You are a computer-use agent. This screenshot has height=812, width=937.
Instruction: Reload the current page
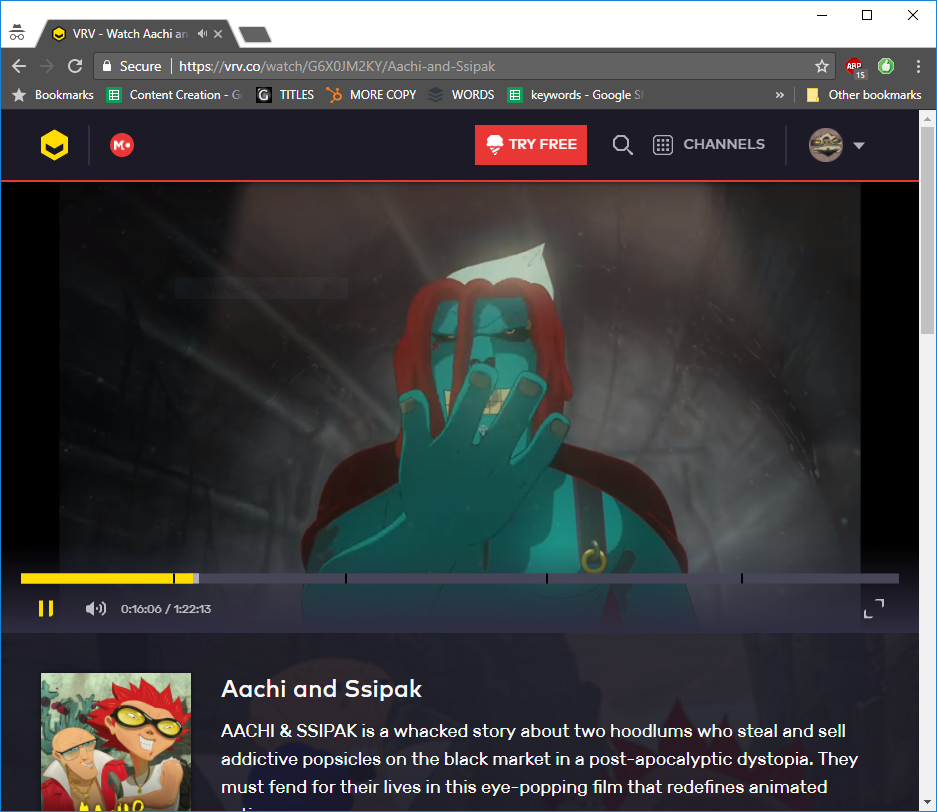tap(75, 66)
